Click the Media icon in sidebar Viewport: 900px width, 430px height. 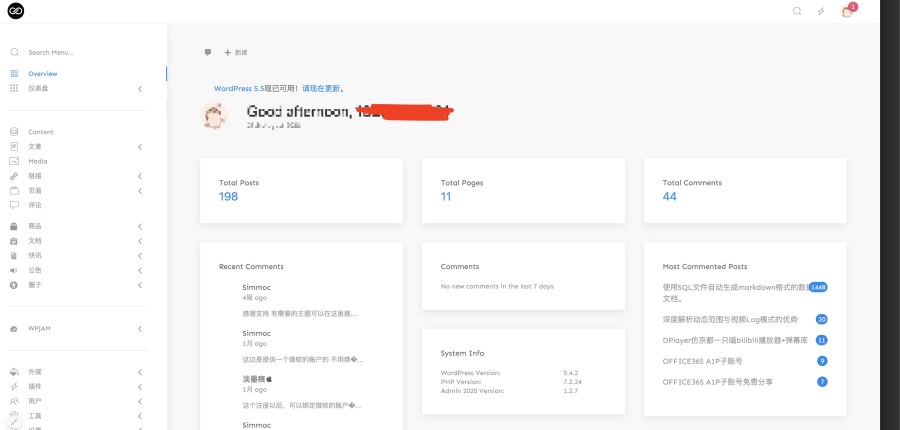pos(14,161)
